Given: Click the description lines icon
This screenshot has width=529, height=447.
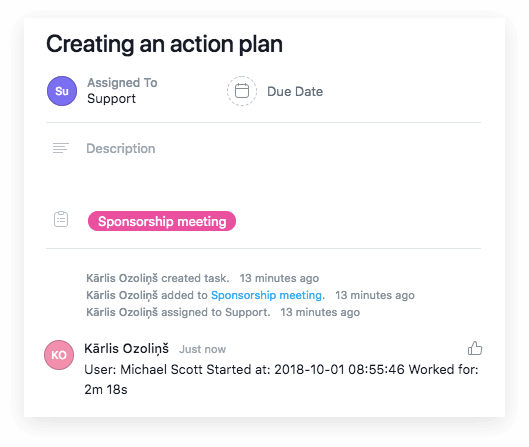Looking at the screenshot, I should tap(61, 148).
